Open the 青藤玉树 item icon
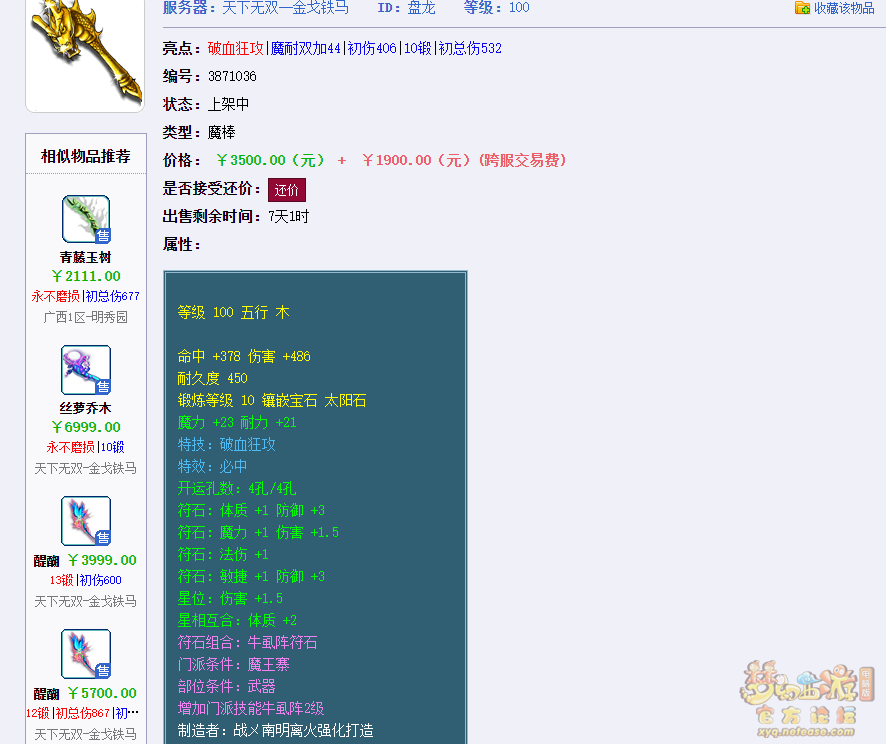 click(85, 219)
